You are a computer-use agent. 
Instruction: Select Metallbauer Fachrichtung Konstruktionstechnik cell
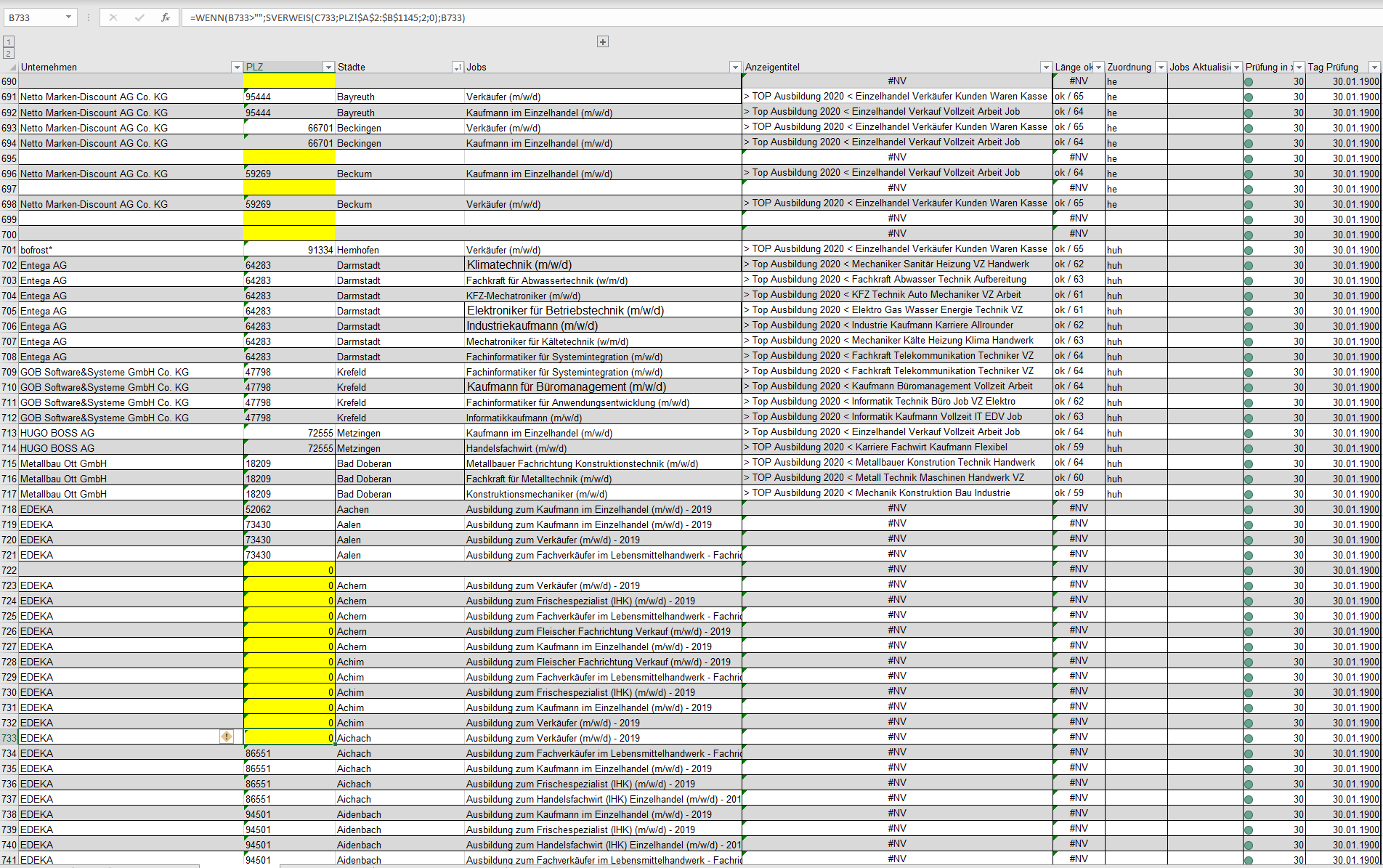pyautogui.click(x=603, y=463)
